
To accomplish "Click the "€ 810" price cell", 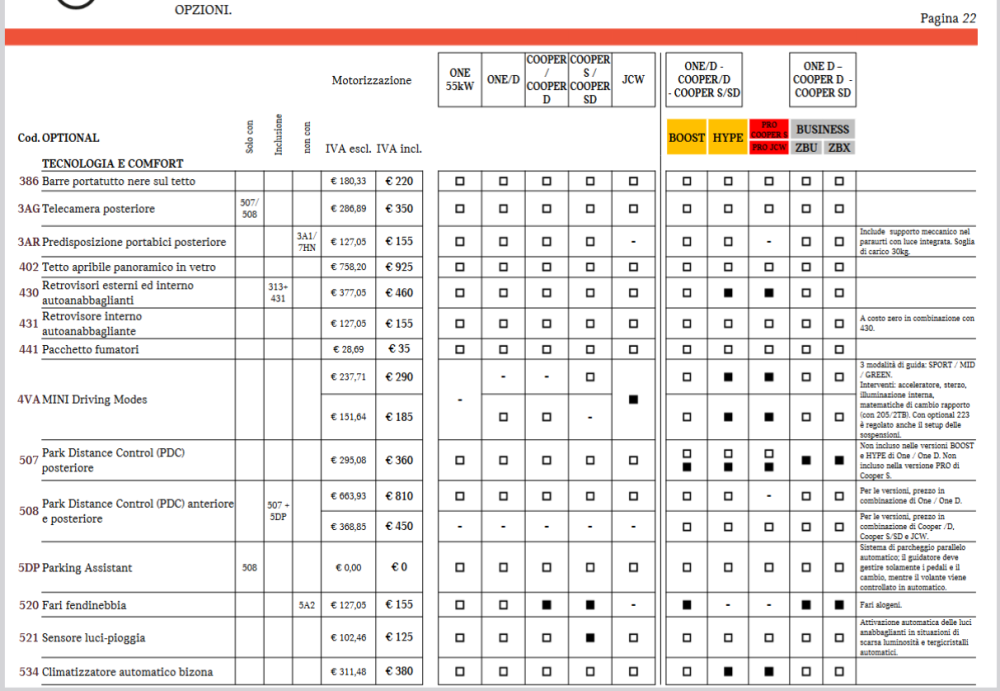I will pos(399,496).
